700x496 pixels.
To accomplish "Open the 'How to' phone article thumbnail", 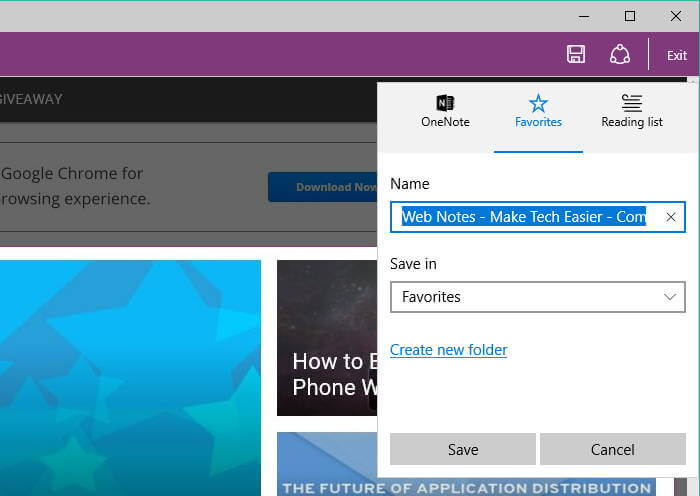I will (327, 338).
